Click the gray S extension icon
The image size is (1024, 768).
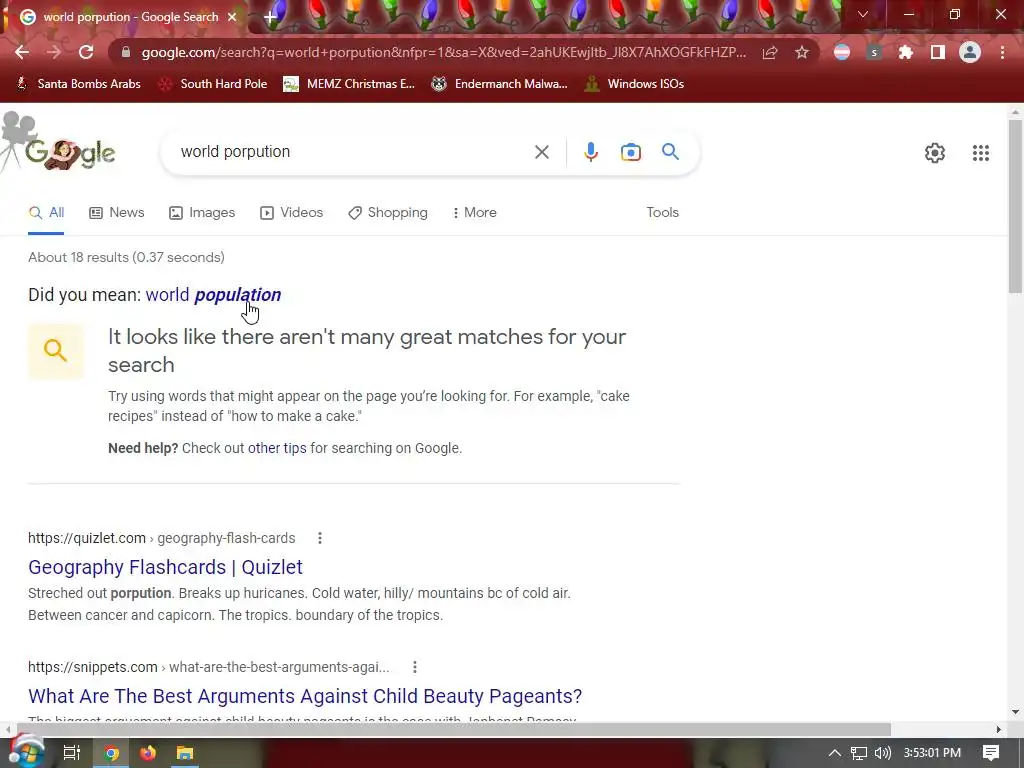tap(874, 52)
